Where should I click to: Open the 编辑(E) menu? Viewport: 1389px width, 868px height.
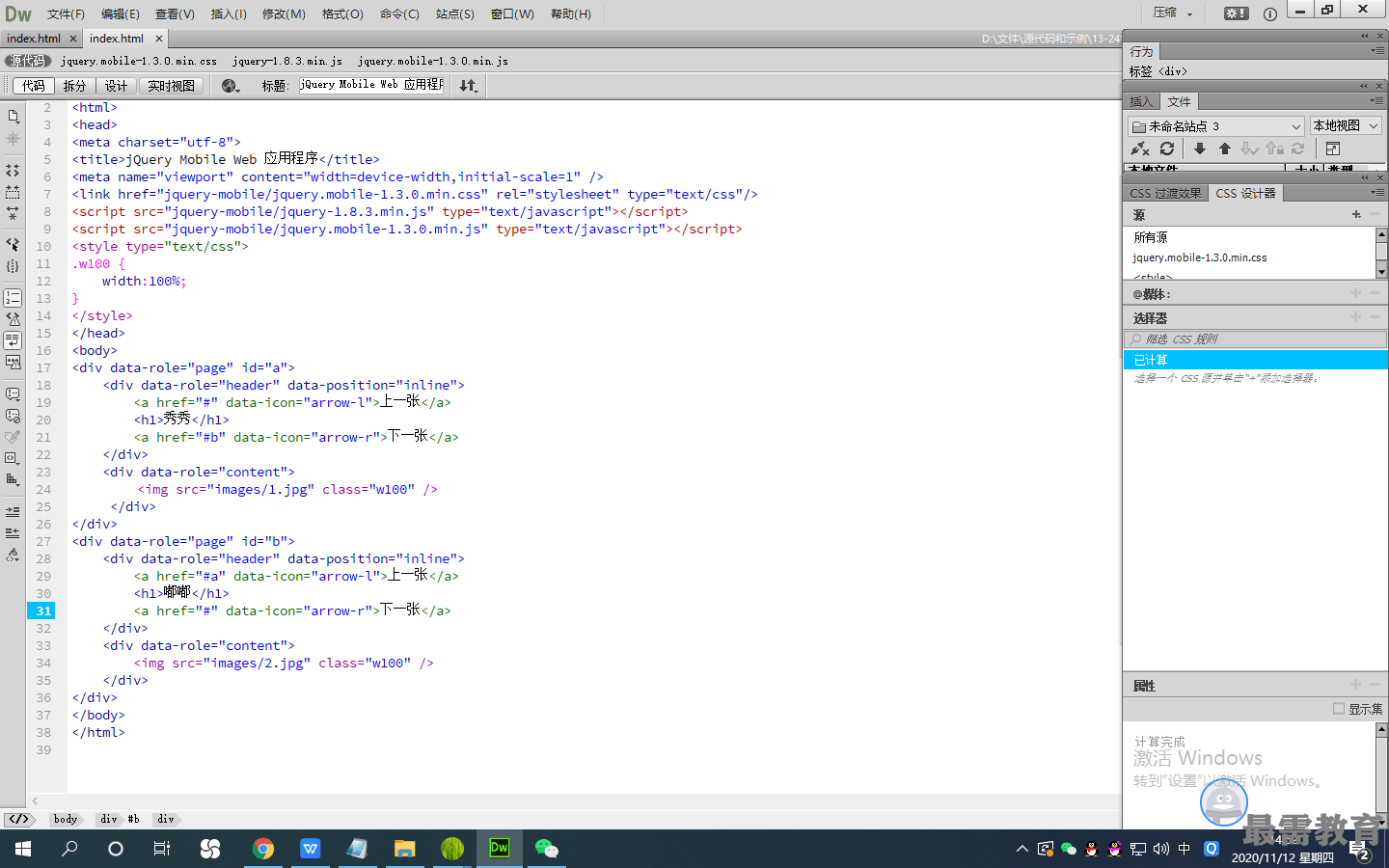click(x=121, y=14)
